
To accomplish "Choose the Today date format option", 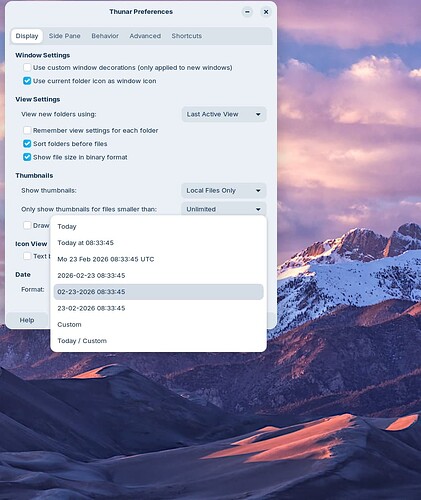I will pyautogui.click(x=158, y=227).
